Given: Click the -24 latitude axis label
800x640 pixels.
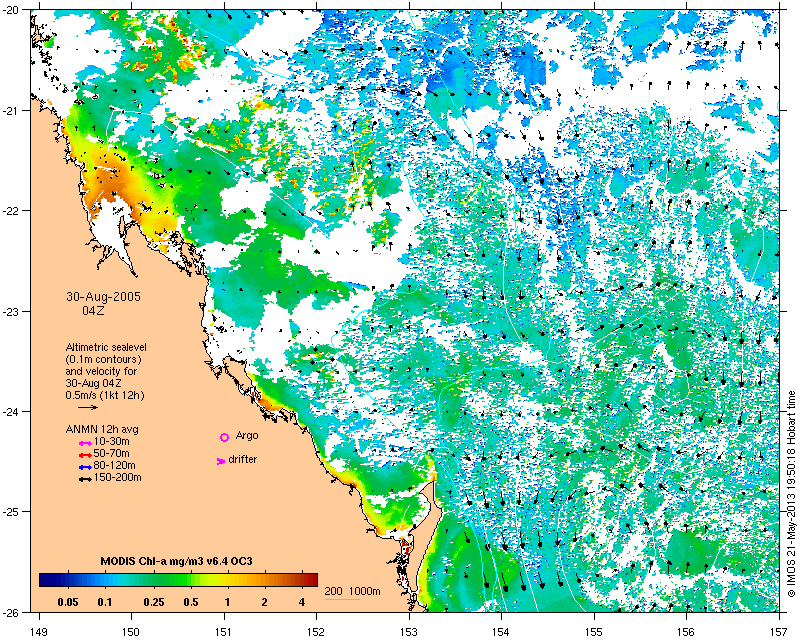Looking at the screenshot, I should pyautogui.click(x=10, y=411).
